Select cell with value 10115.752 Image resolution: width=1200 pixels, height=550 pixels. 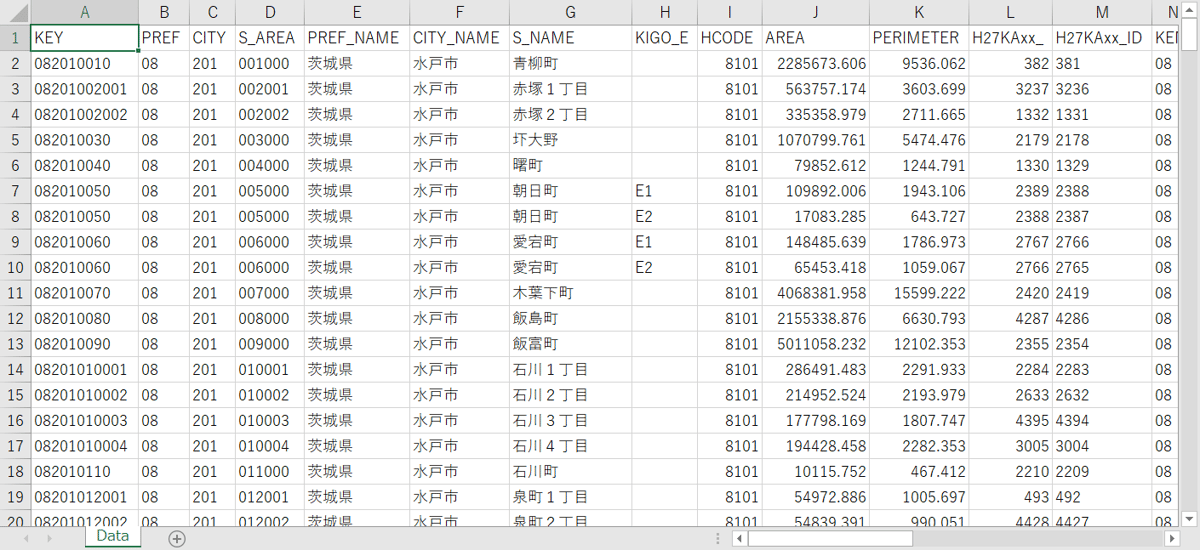[815, 472]
